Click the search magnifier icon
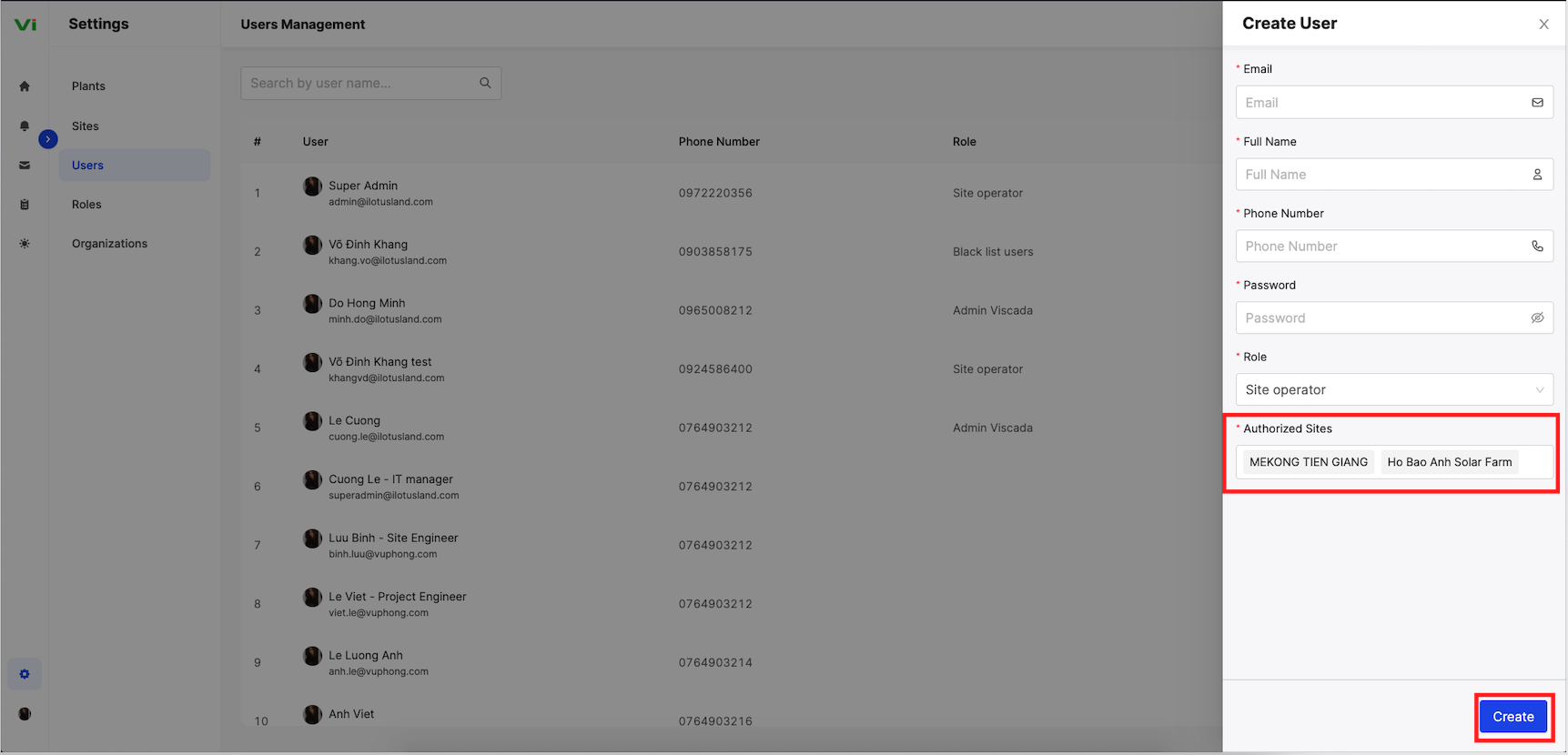The image size is (1568, 755). [485, 83]
